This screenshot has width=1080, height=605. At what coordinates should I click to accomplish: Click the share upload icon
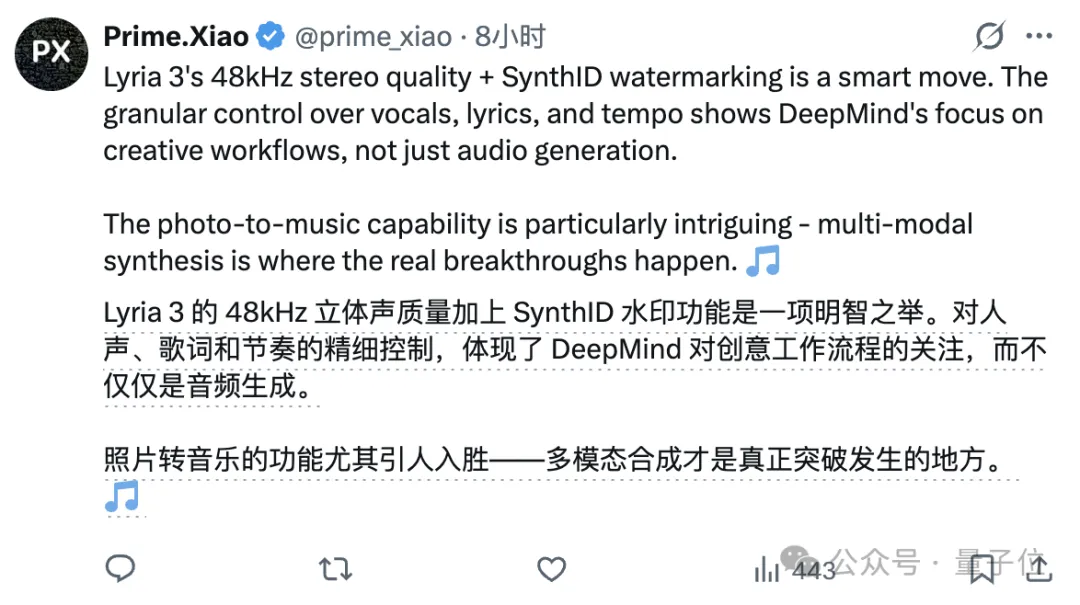click(x=1040, y=568)
